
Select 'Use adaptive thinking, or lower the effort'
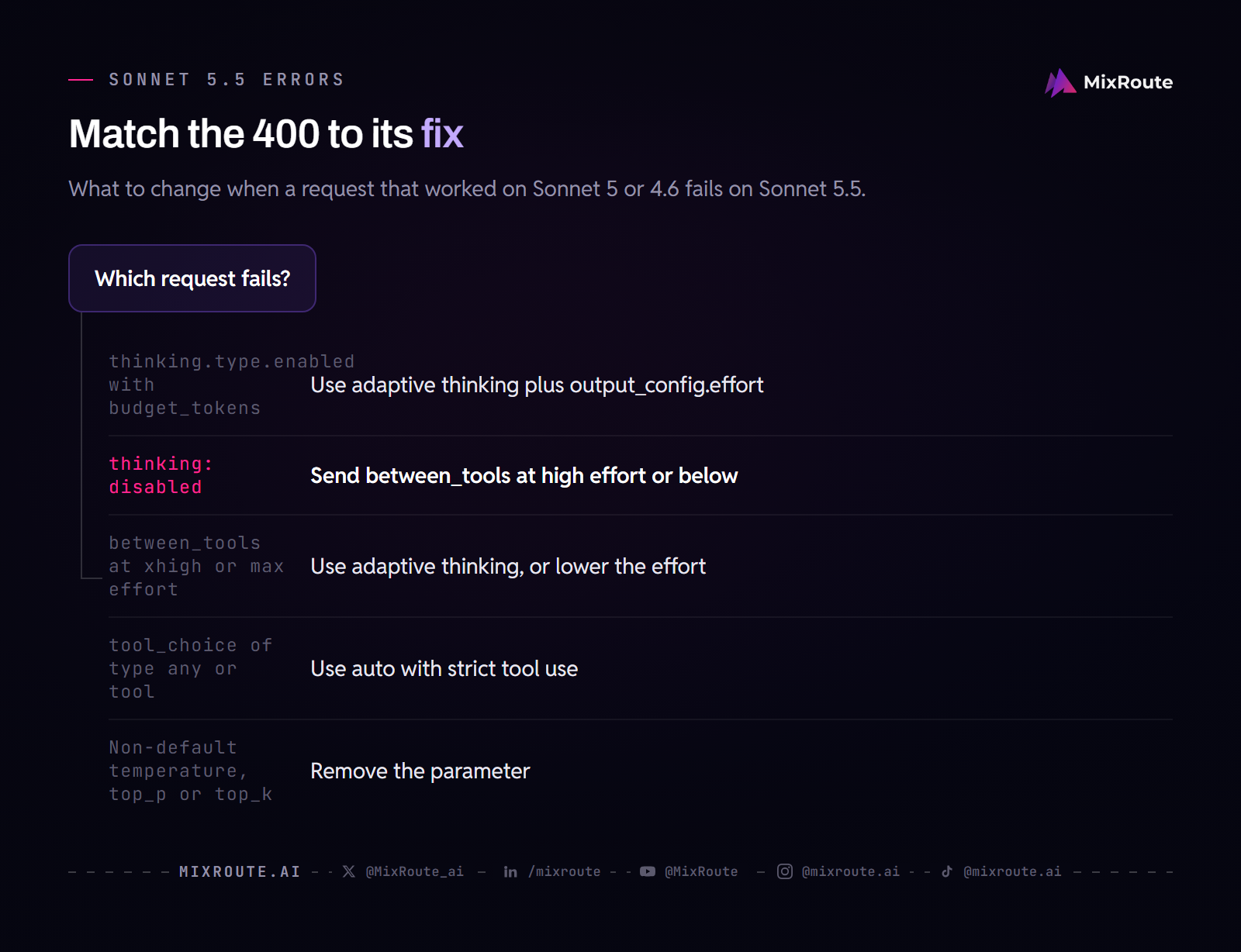point(508,566)
